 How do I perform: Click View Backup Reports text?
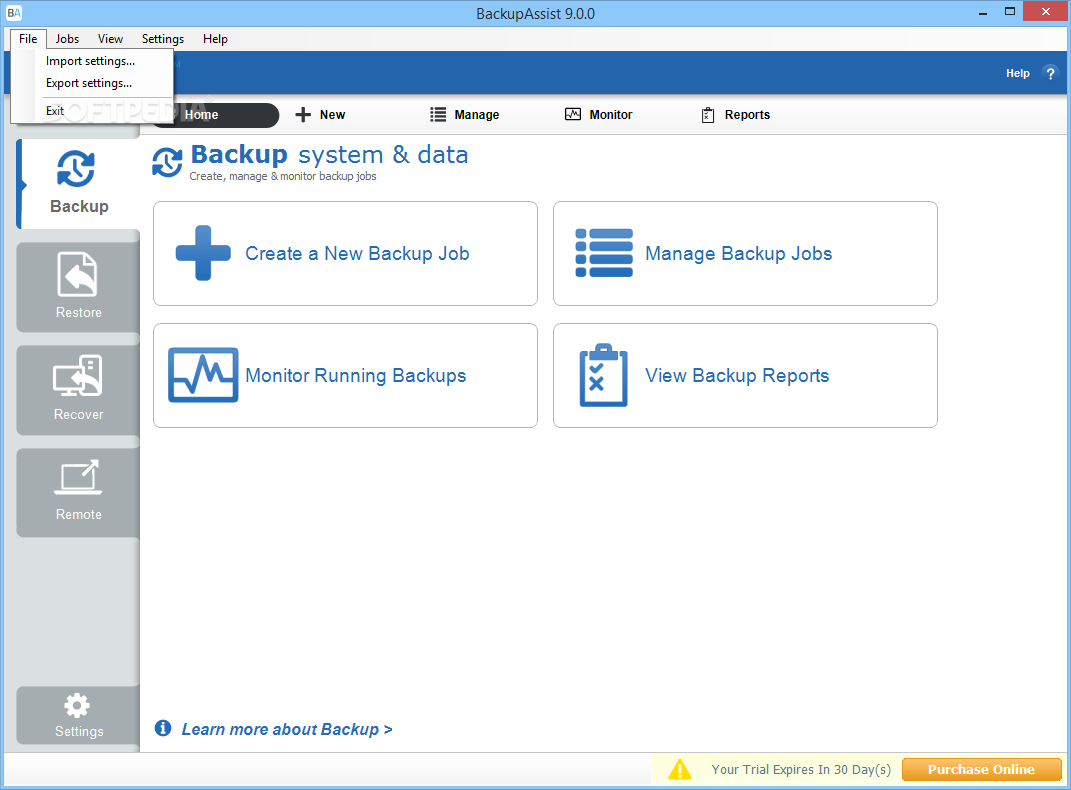[x=737, y=376]
